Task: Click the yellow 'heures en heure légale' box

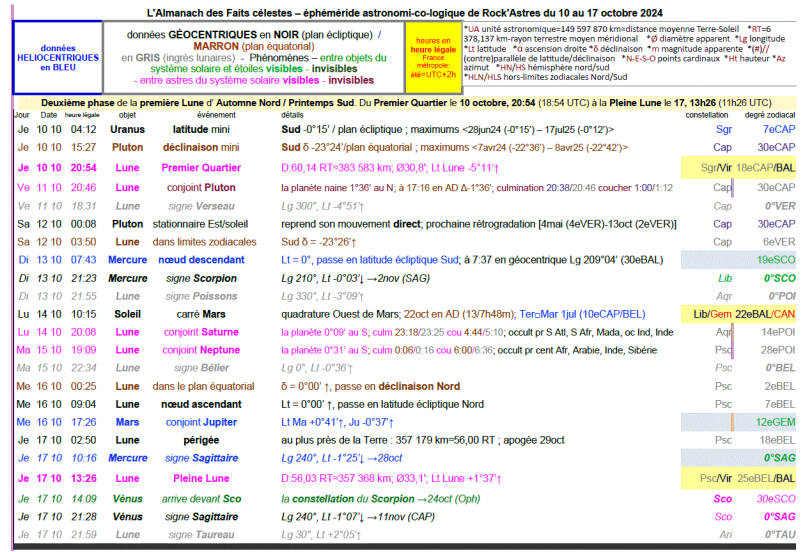Action: tap(433, 58)
